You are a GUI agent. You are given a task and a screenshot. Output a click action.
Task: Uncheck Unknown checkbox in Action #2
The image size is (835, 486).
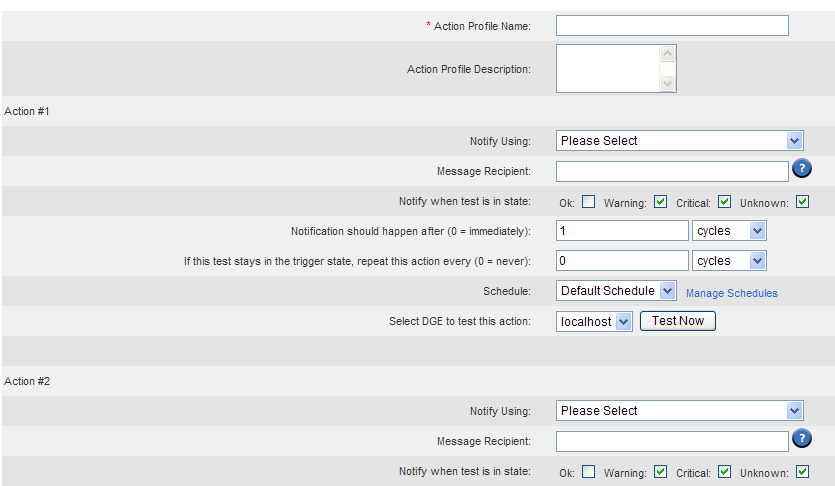(802, 472)
